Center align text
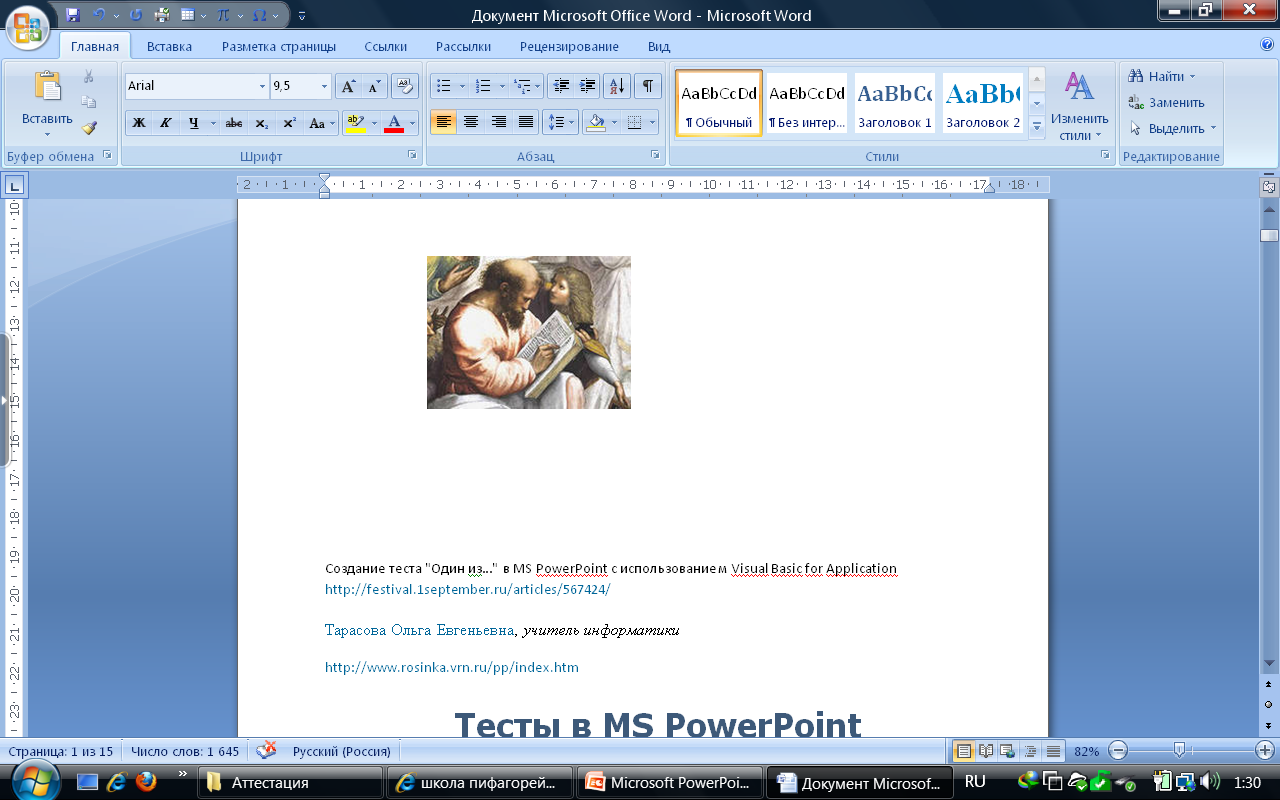The width and height of the screenshot is (1280, 800). pyautogui.click(x=471, y=123)
